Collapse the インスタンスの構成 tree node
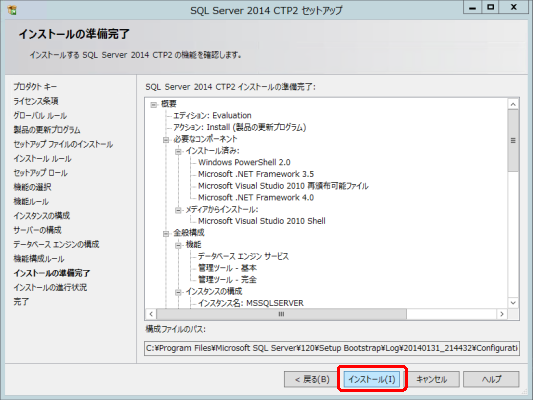This screenshot has height=400, width=533. point(178,292)
